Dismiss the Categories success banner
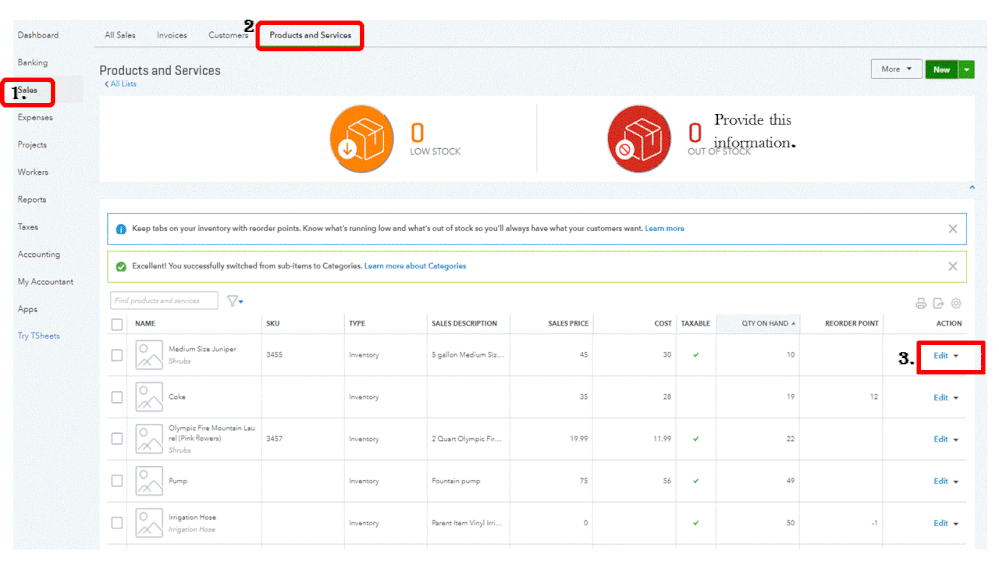The image size is (999, 562). [952, 266]
